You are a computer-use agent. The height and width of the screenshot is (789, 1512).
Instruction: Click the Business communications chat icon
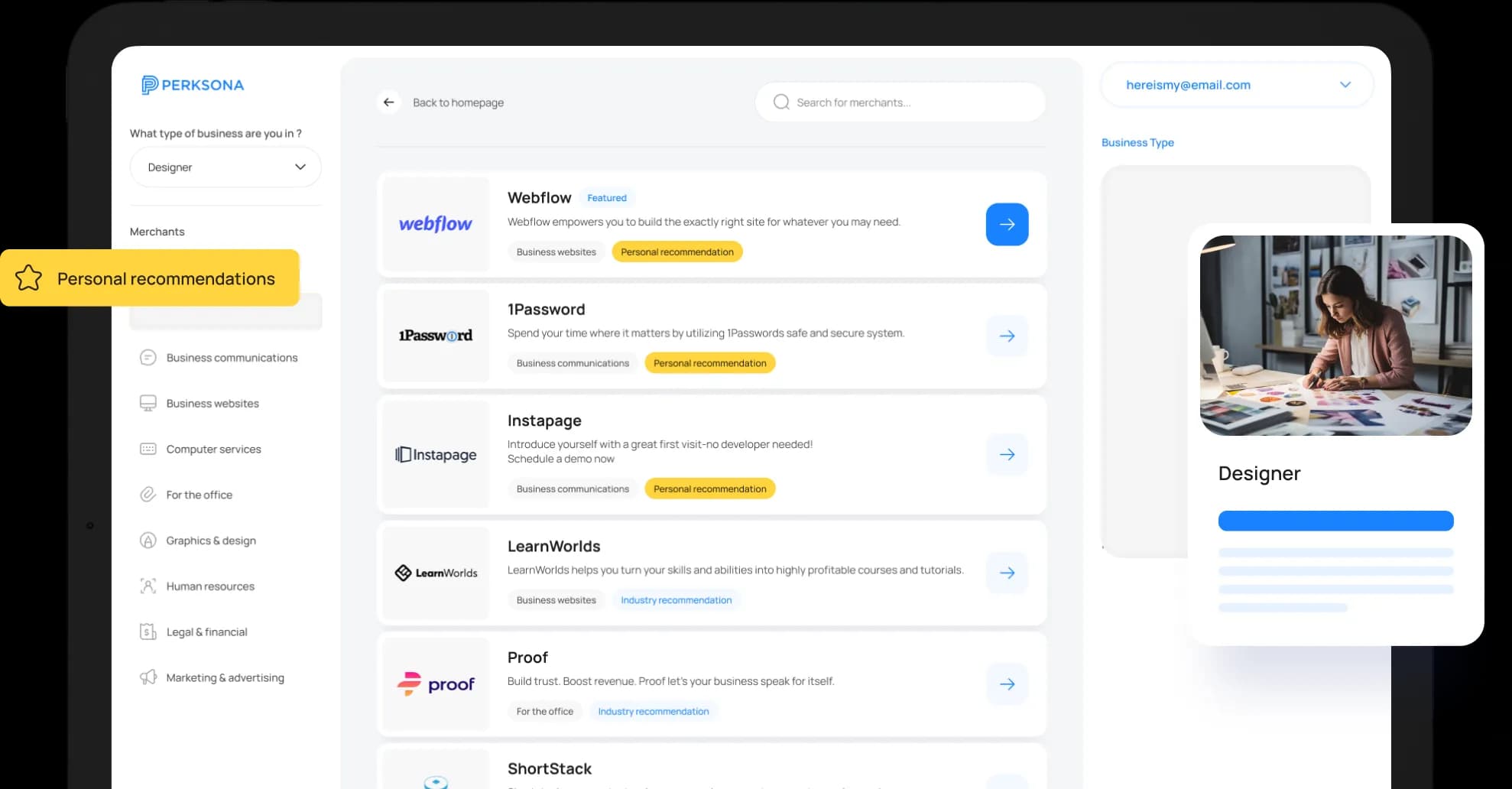(148, 358)
